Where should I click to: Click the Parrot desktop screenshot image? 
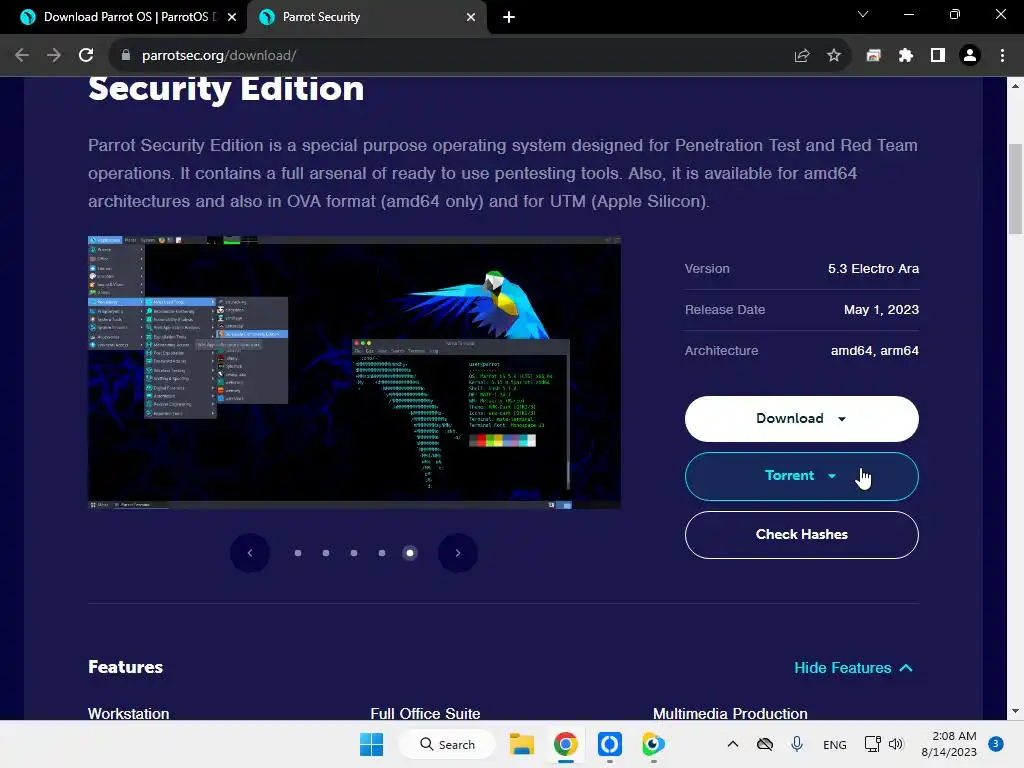(355, 372)
